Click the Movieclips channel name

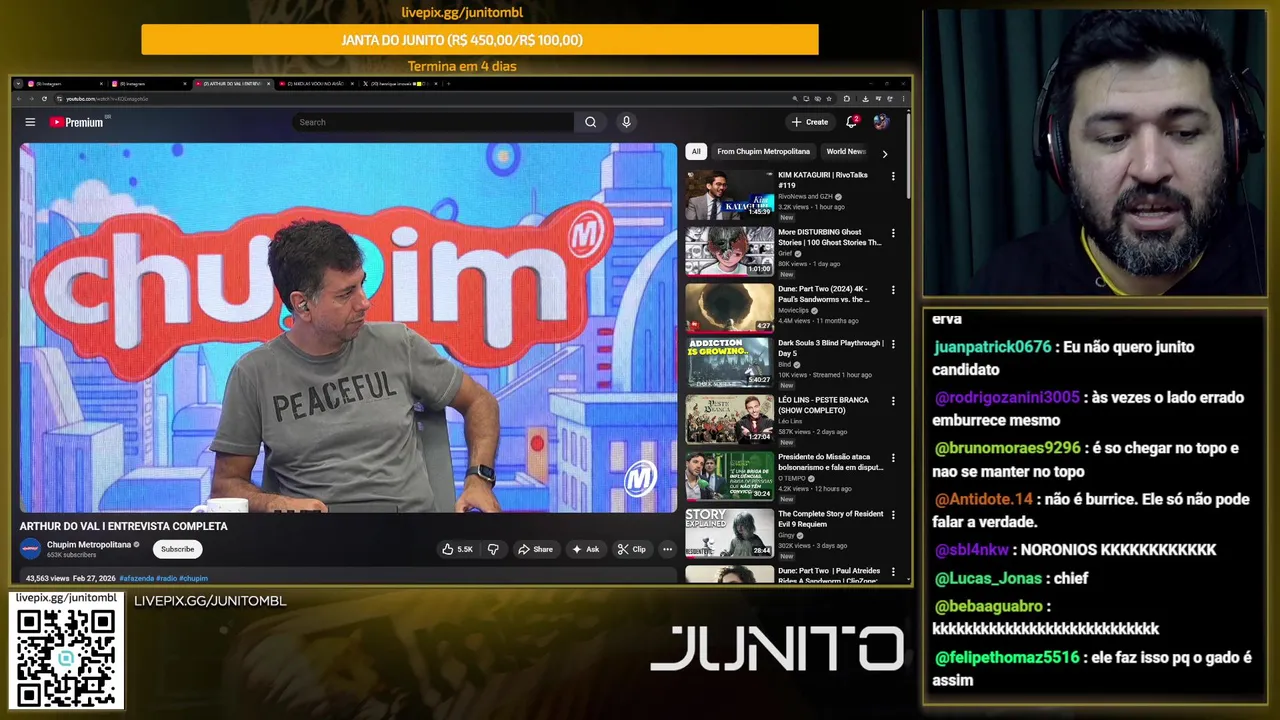coord(794,311)
